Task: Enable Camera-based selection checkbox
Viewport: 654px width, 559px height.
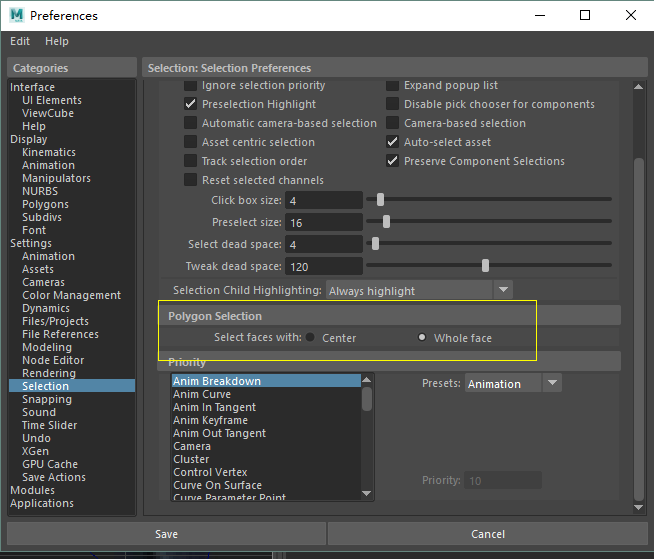Action: click(x=392, y=123)
